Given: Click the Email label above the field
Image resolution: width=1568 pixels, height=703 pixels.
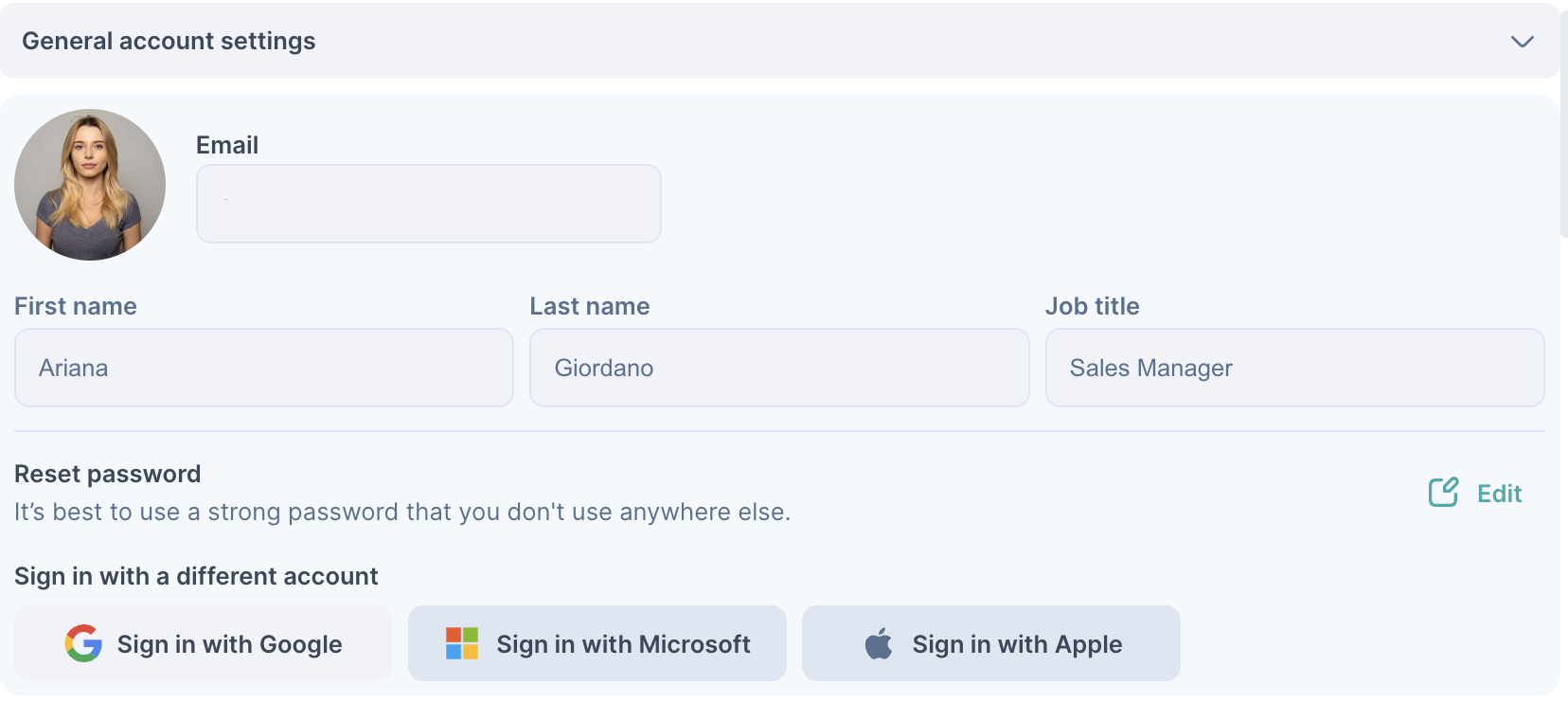Looking at the screenshot, I should coord(227,145).
